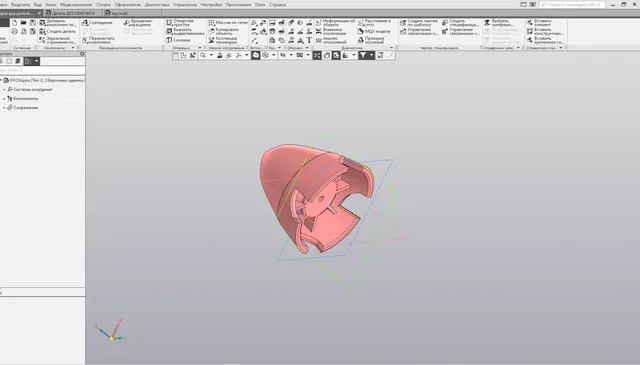Viewport: 640px width, 365px height.
Task: Toggle the selection filter funnel button
Action: (x=363, y=56)
